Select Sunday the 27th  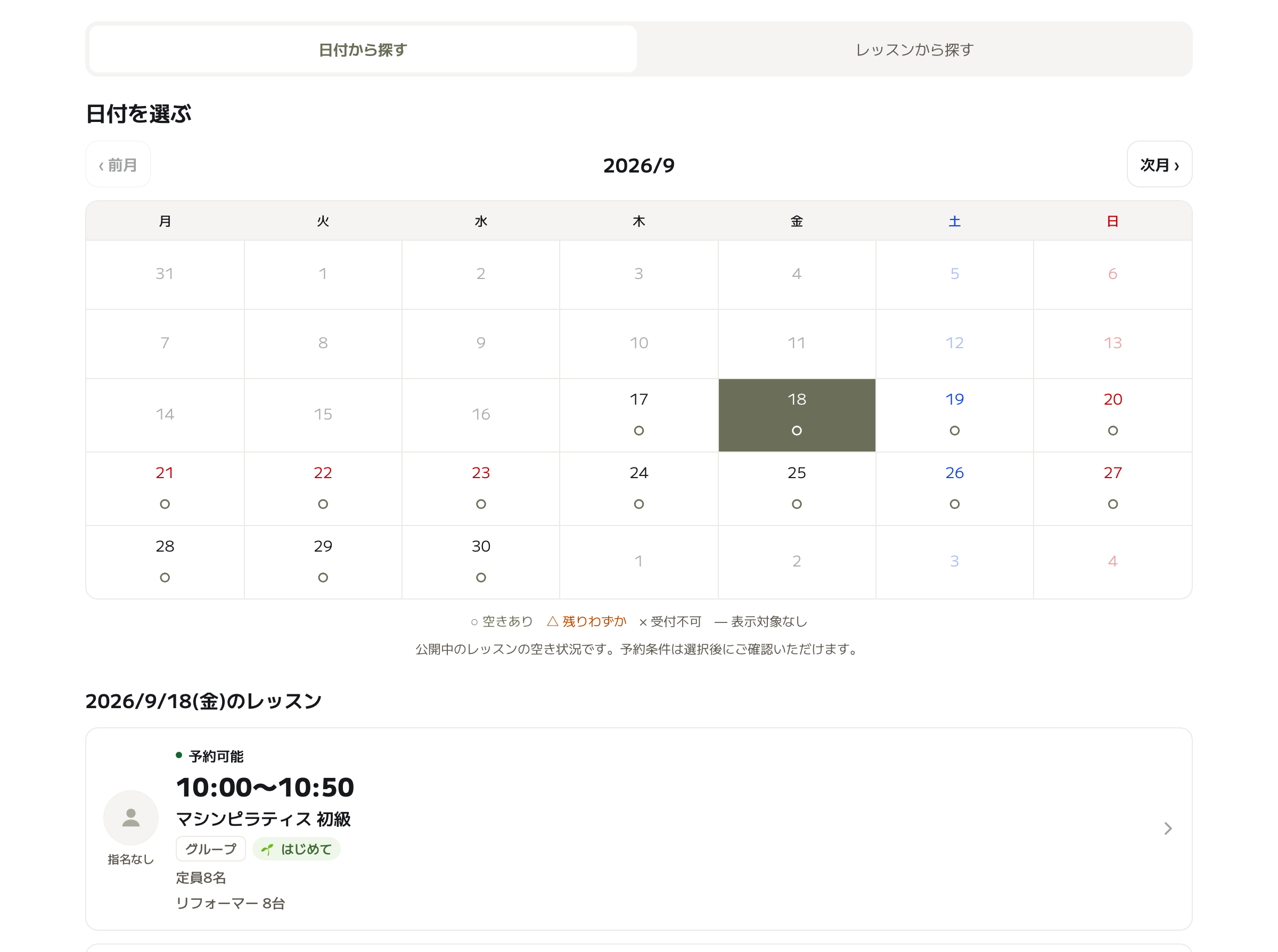(x=1112, y=488)
